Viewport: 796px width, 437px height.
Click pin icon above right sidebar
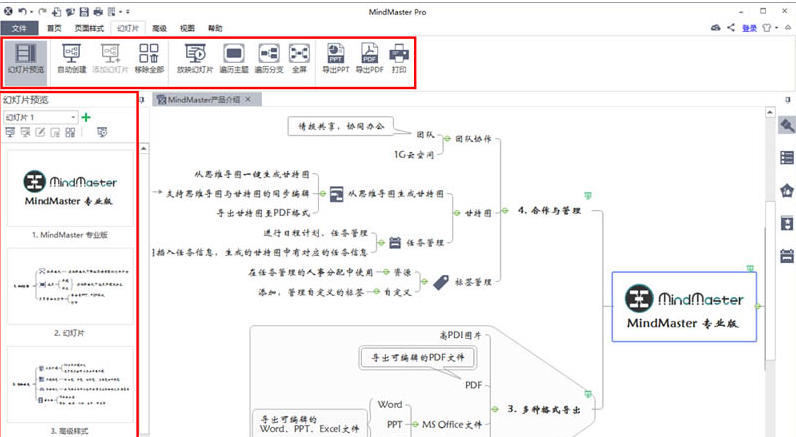coord(788,100)
